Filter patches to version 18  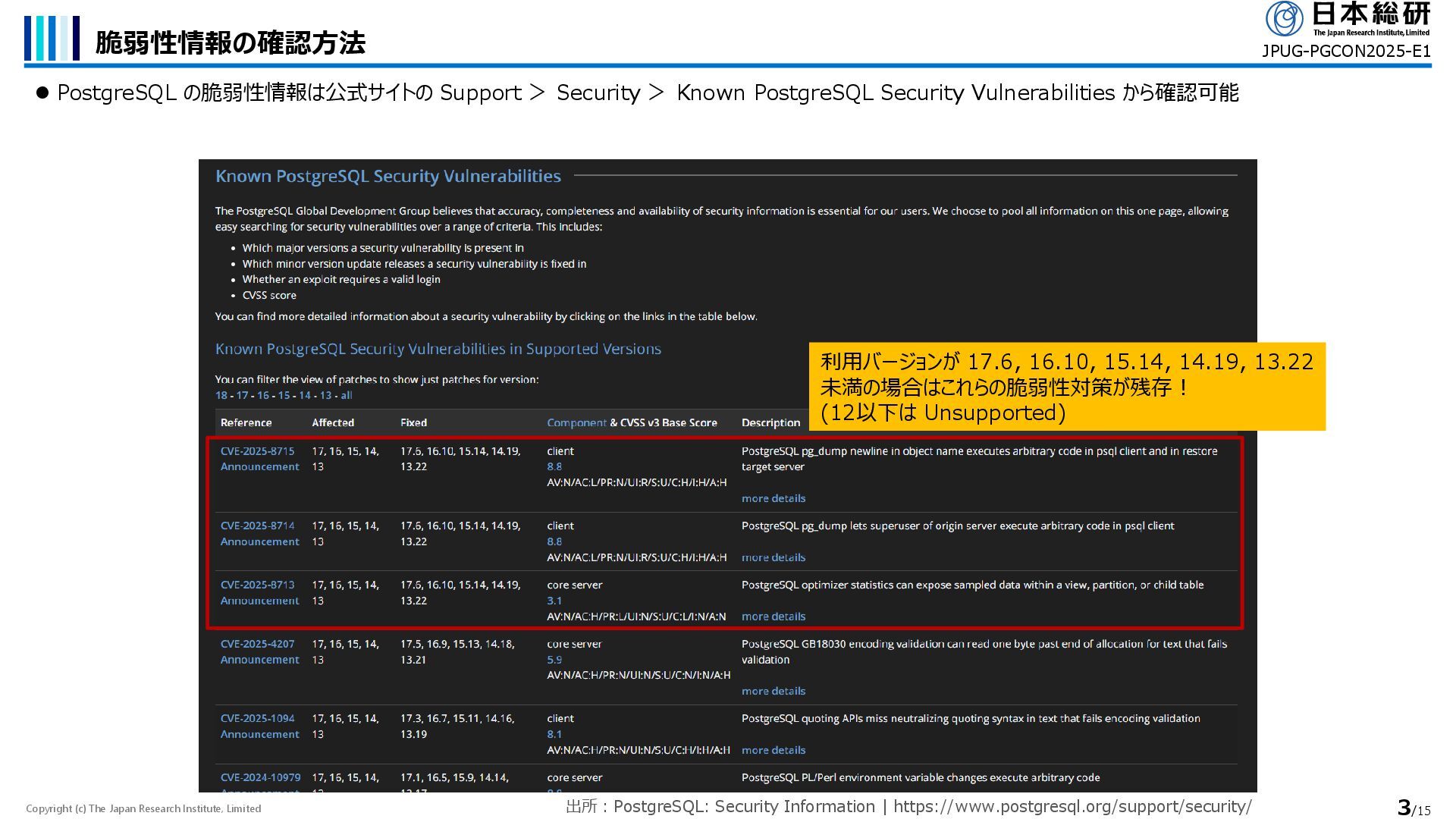tap(221, 395)
